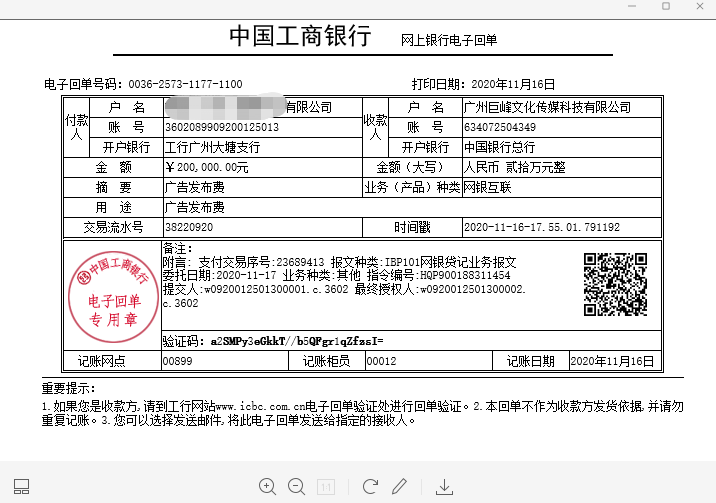Maximize the image viewer window

tap(666, 7)
